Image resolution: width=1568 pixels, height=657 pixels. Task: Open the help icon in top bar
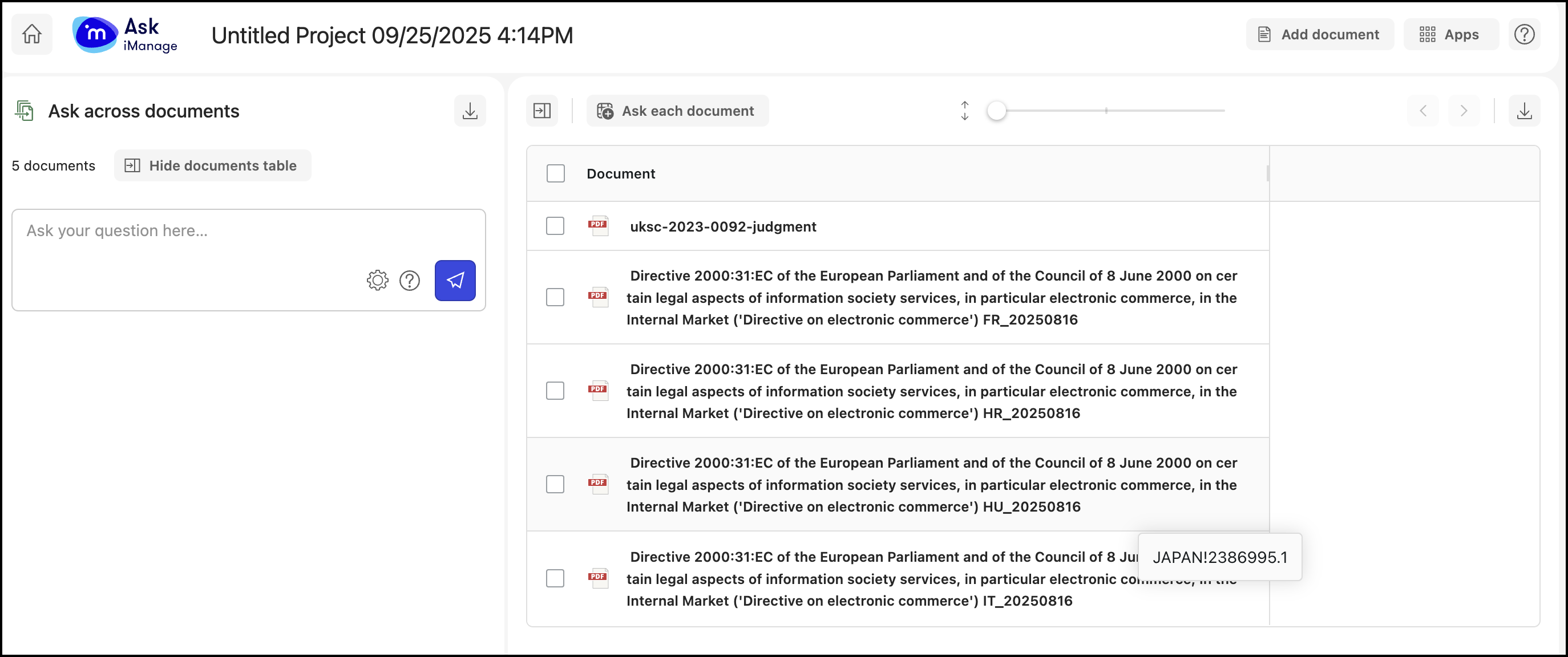click(1523, 34)
